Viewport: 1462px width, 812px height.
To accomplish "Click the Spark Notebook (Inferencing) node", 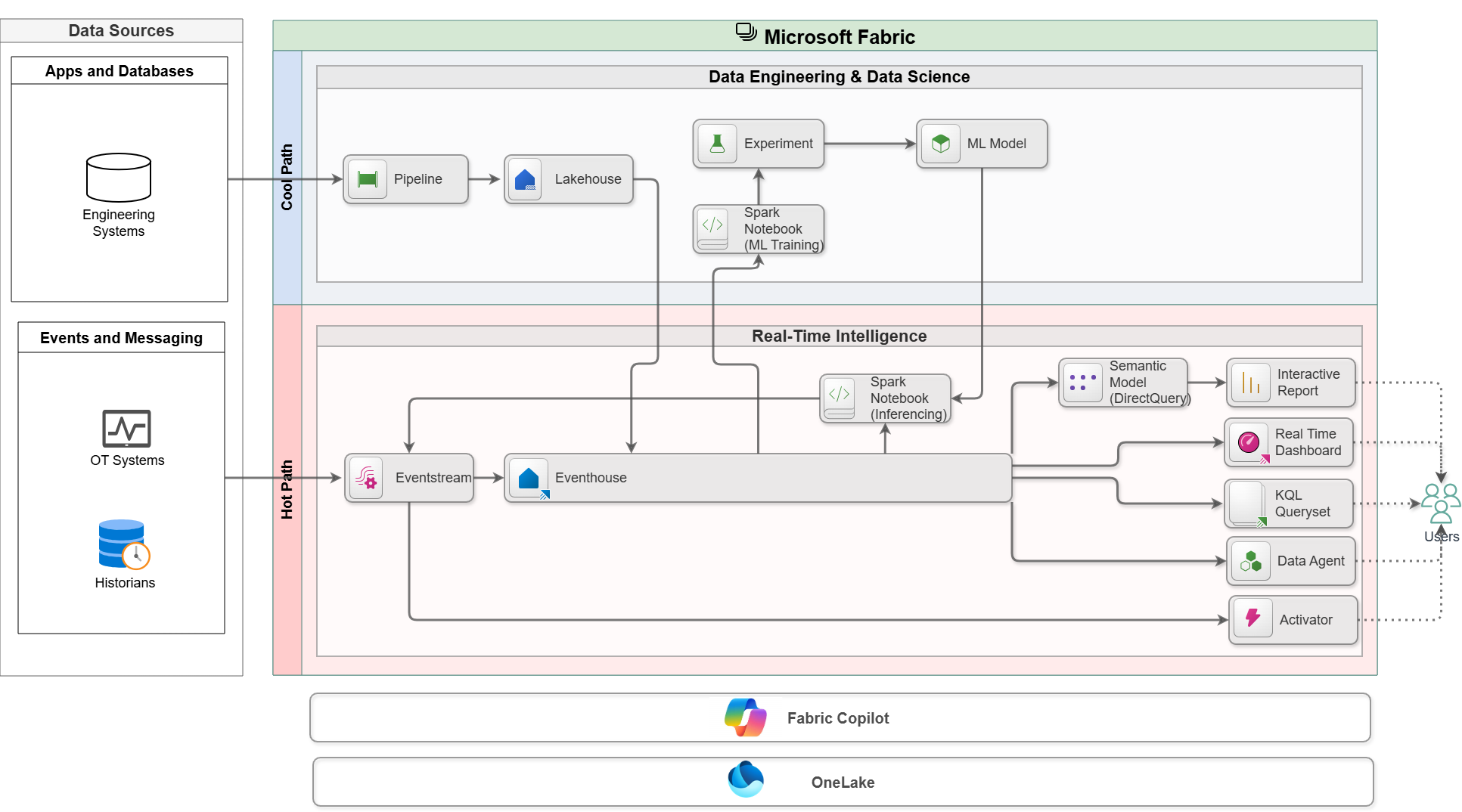I will [886, 398].
